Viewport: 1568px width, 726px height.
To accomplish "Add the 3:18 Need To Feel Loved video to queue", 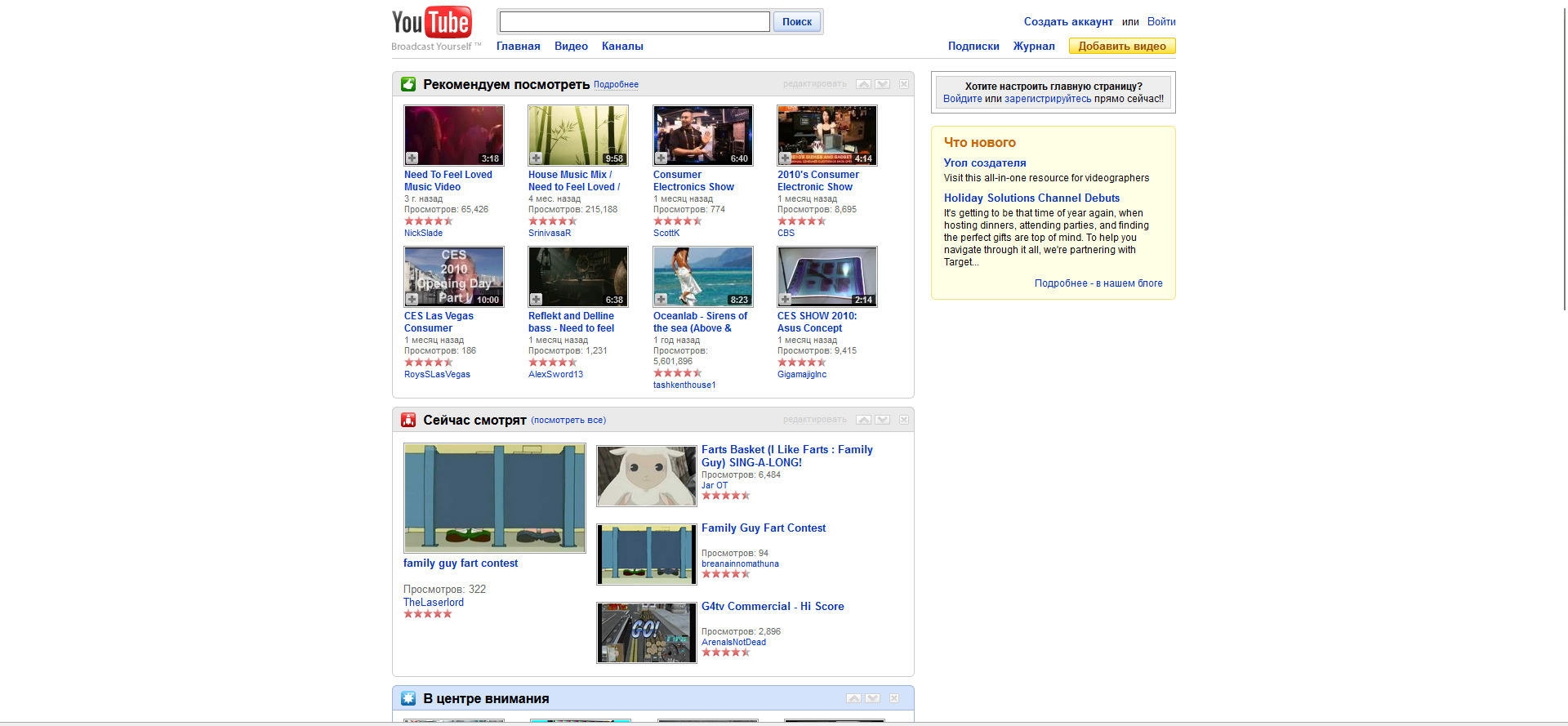I will tap(412, 158).
